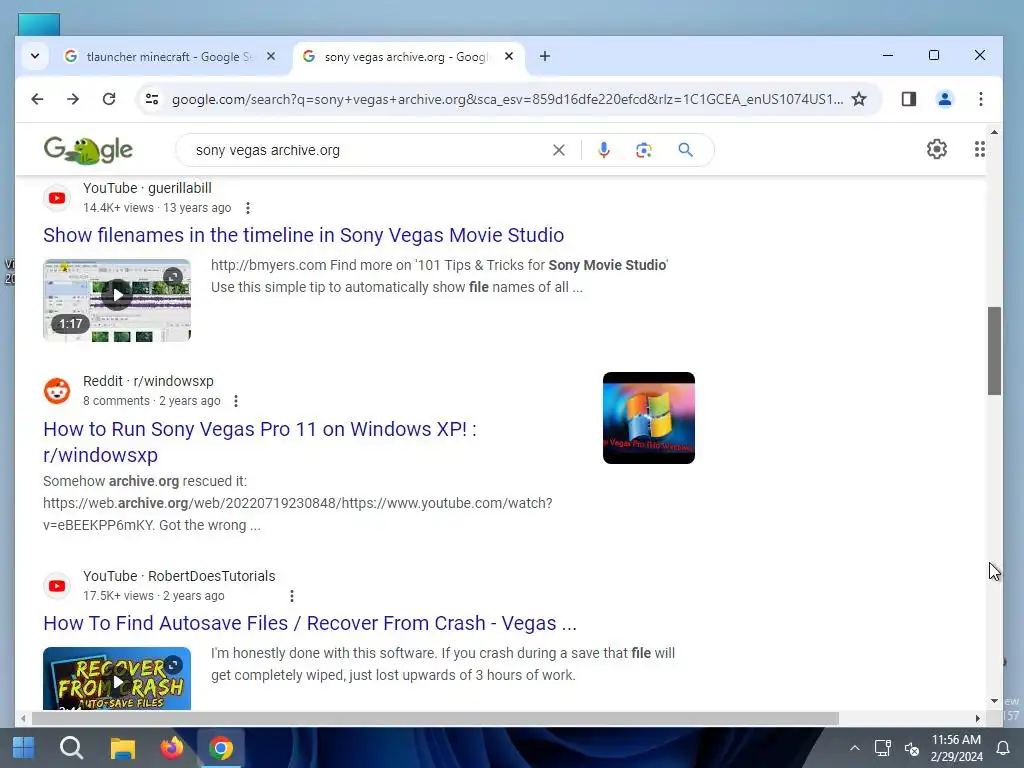This screenshot has width=1024, height=768.
Task: Show hidden system tray icons chevron
Action: coord(854,748)
